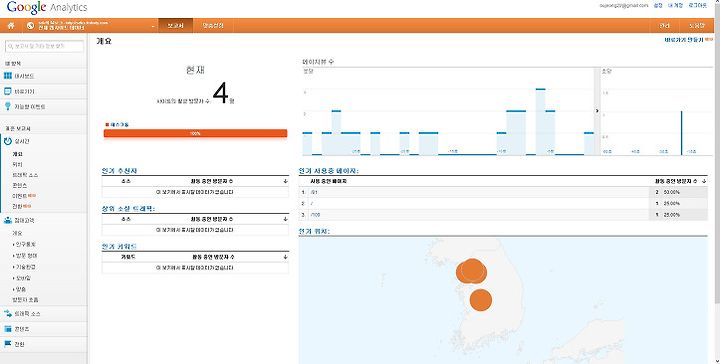Image resolution: width=720 pixels, height=364 pixels.
Task: Click the report search input field
Action: tap(45, 46)
